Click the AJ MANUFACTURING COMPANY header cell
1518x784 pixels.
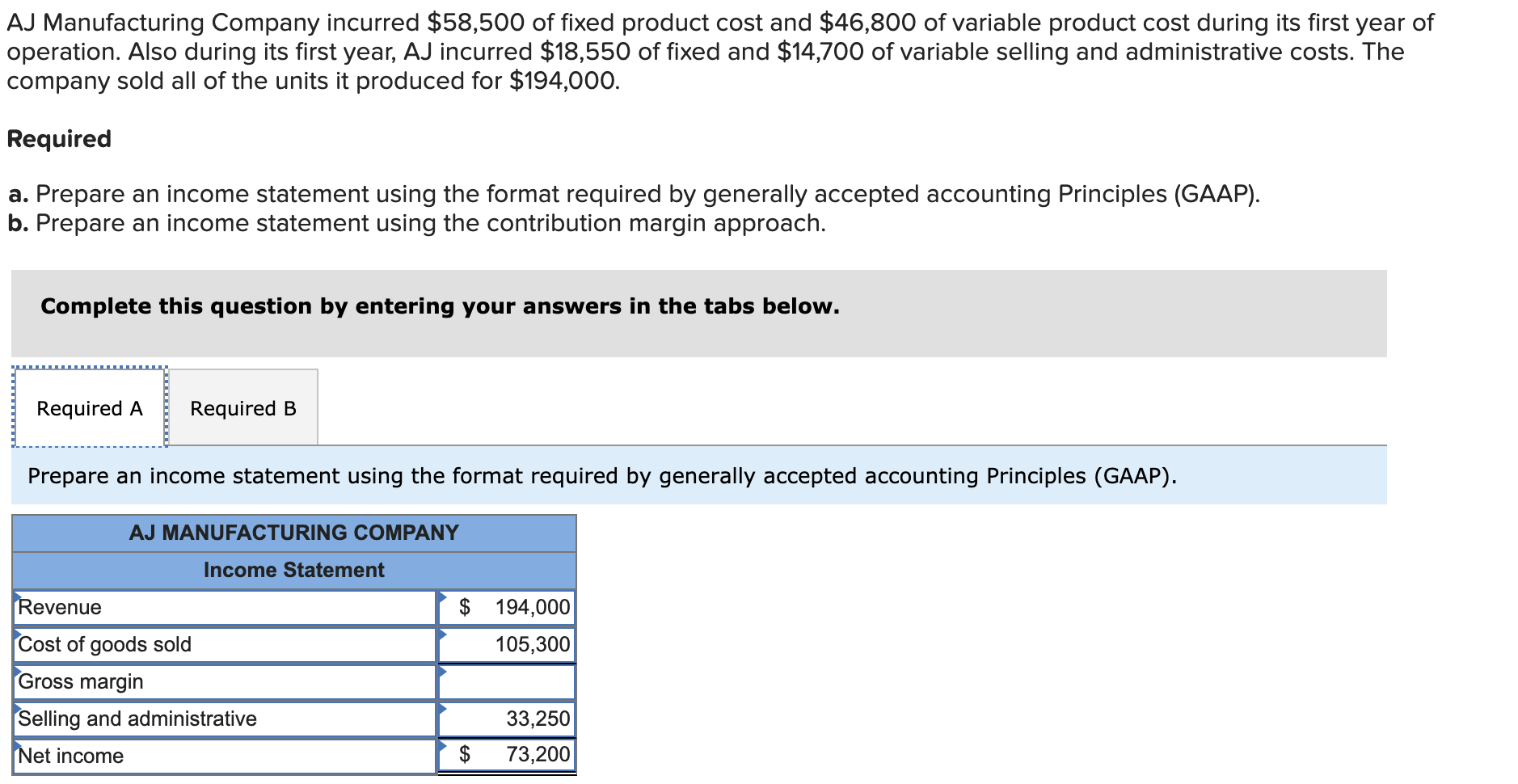coord(294,533)
